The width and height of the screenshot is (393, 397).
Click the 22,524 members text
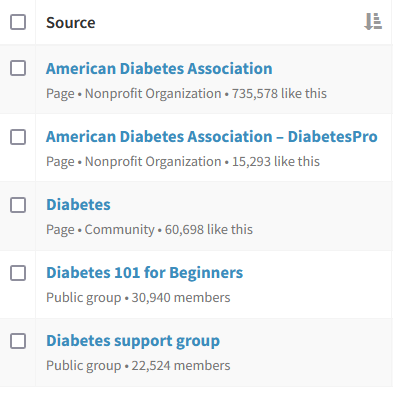(x=181, y=365)
